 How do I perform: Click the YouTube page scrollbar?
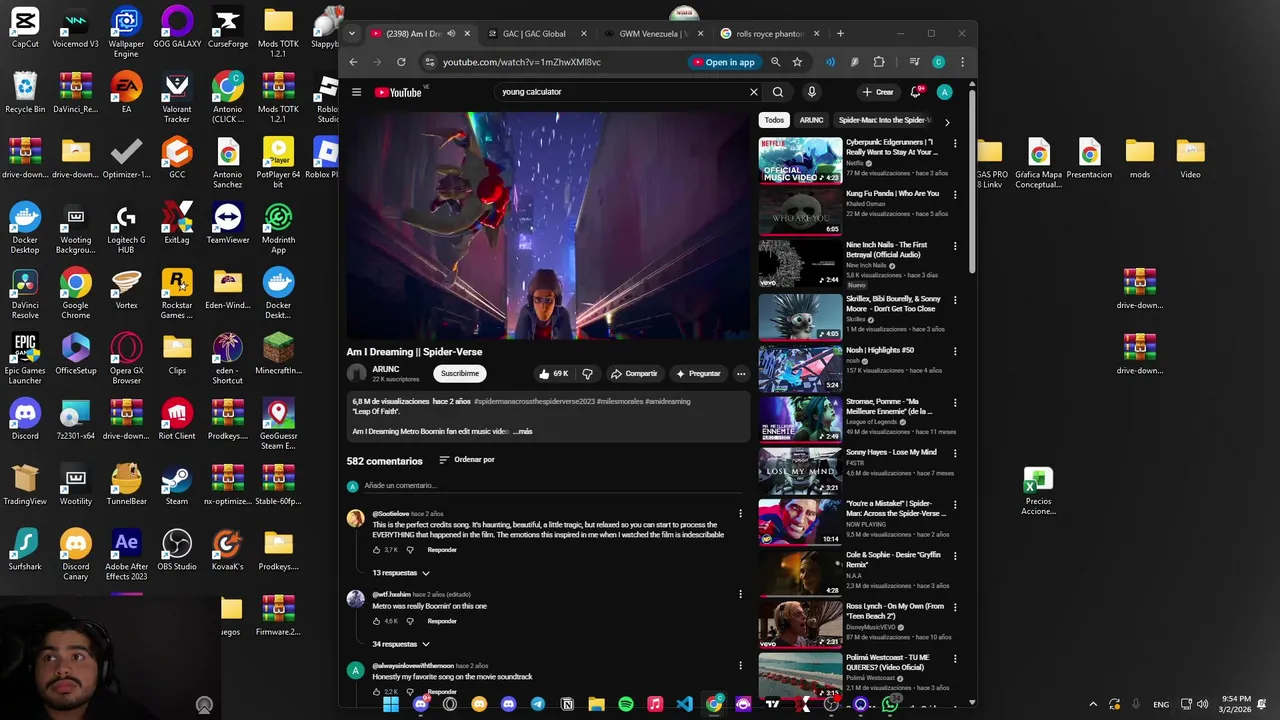(972, 180)
